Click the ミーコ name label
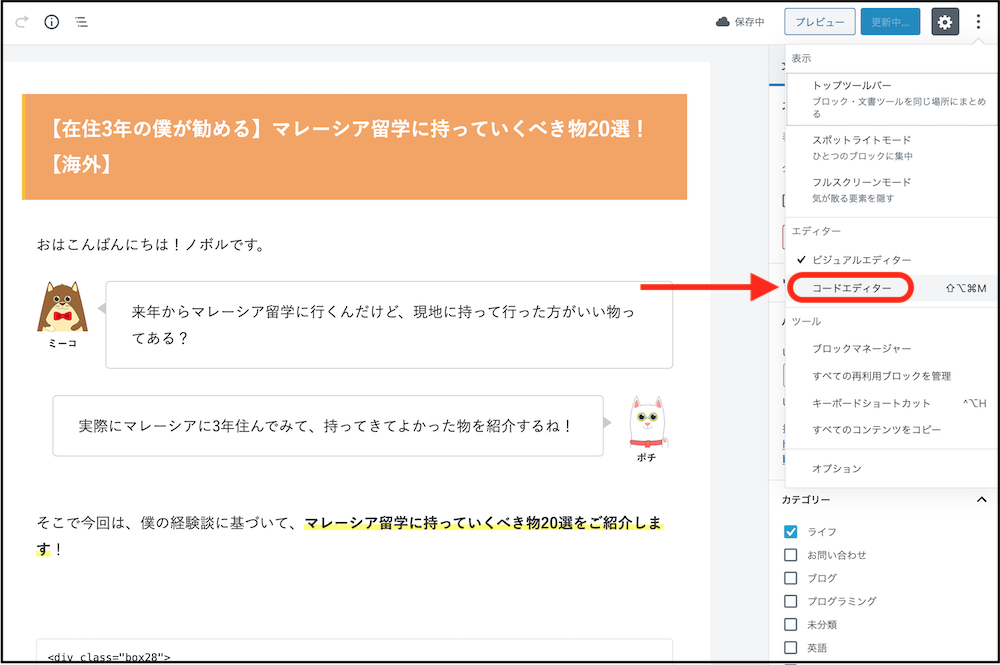This screenshot has width=1000, height=665. pos(62,343)
